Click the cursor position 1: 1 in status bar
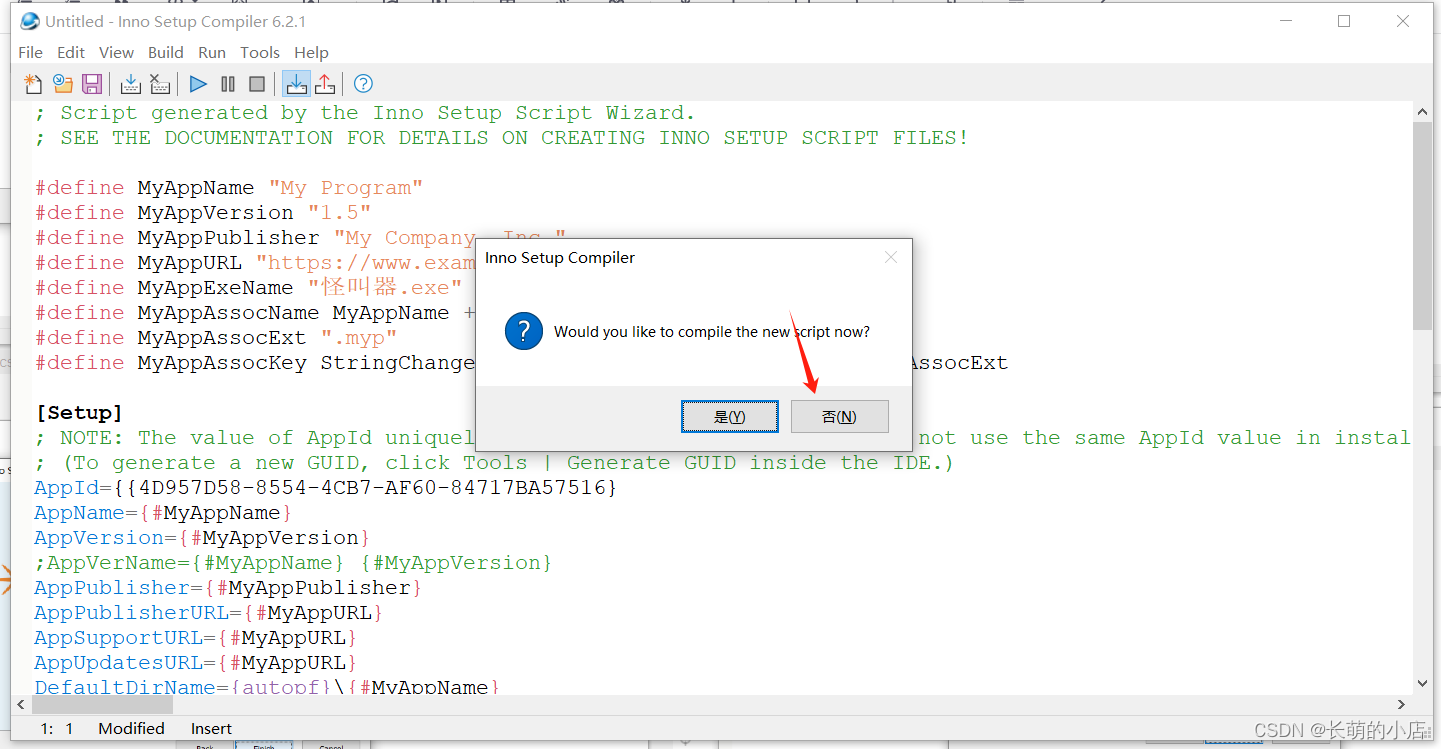This screenshot has width=1441, height=749. pyautogui.click(x=57, y=729)
